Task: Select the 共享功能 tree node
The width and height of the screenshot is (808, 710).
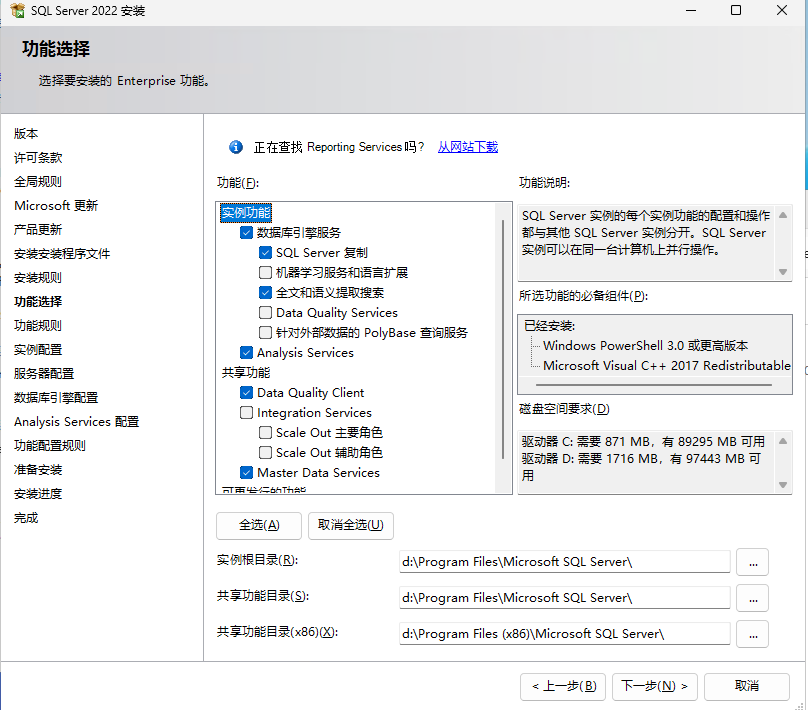Action: pyautogui.click(x=246, y=373)
